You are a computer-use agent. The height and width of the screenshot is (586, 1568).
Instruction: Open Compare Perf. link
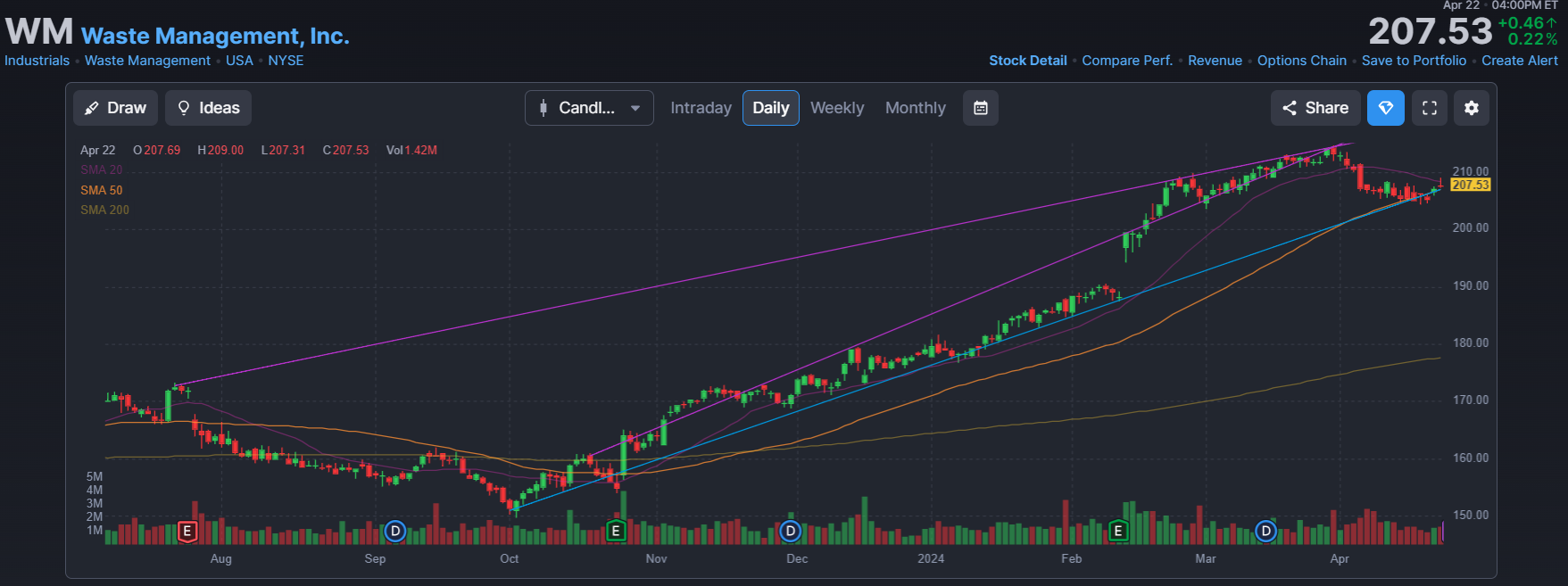click(x=1127, y=61)
